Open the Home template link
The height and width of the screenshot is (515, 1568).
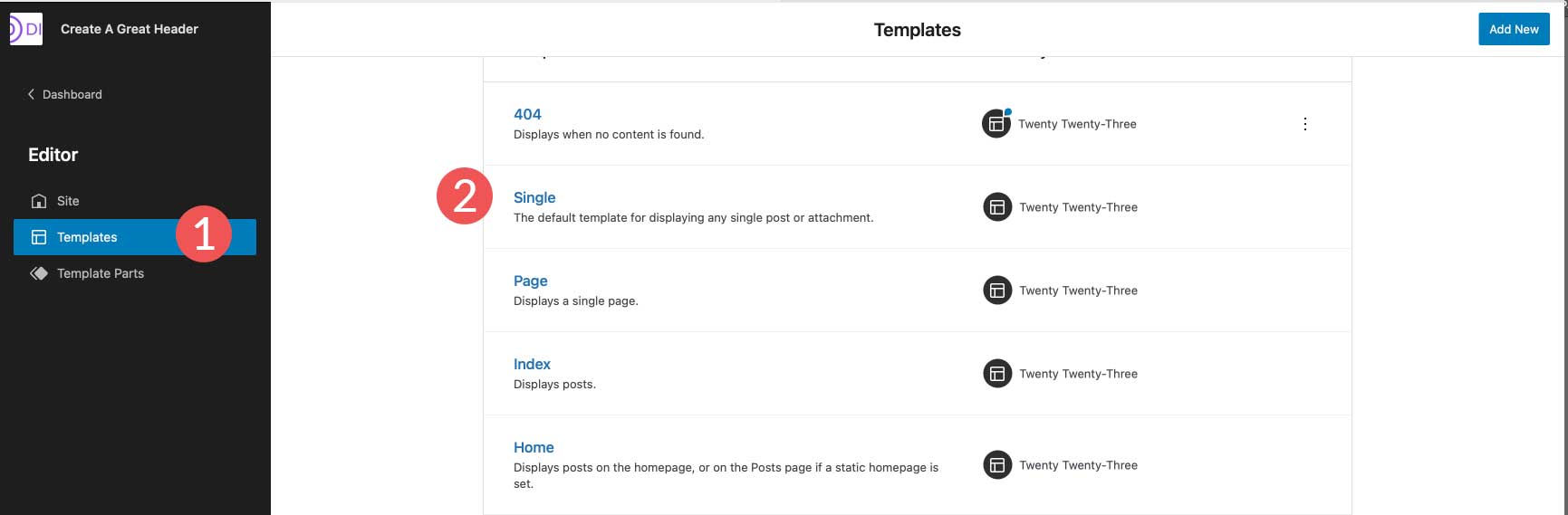534,447
